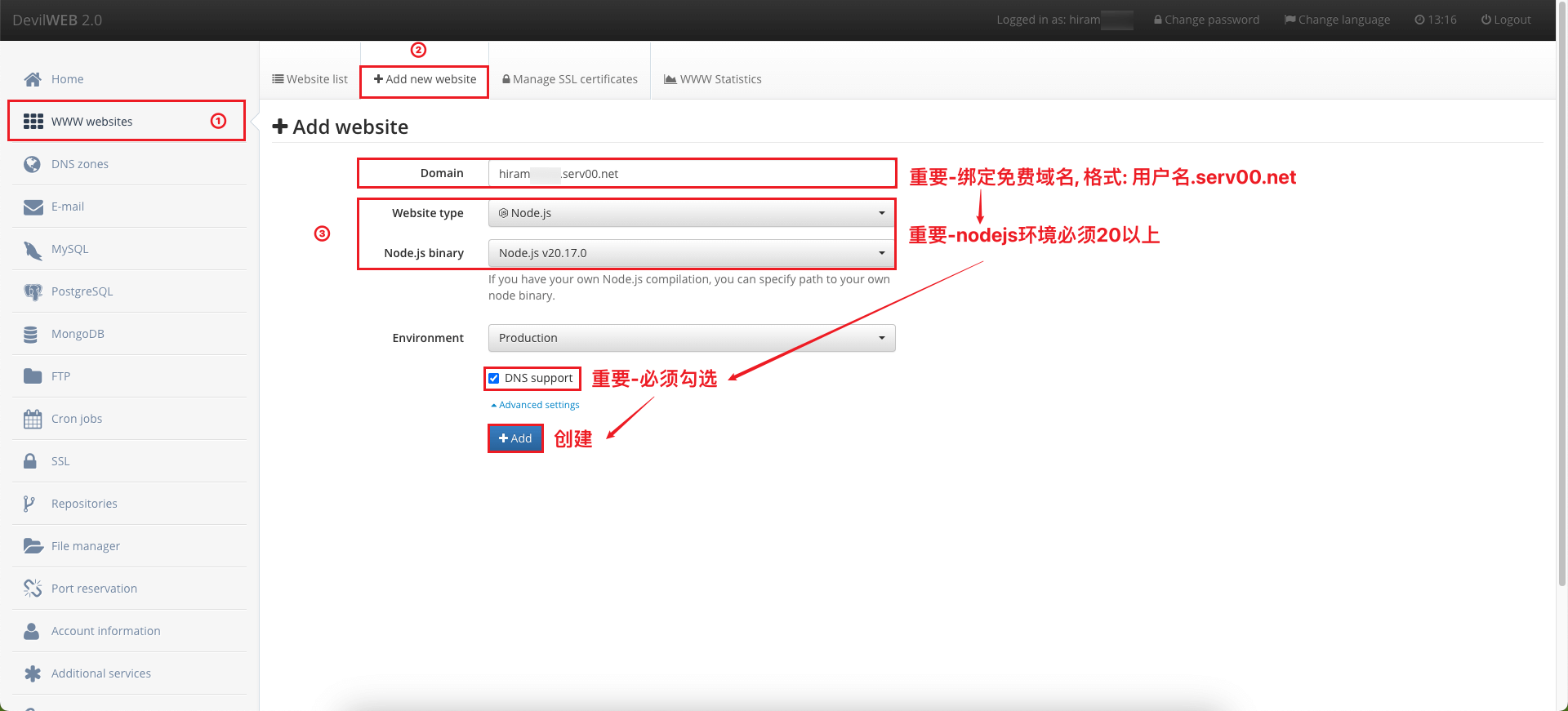Click the File manager open-folder icon
This screenshot has width=1568, height=711.
[x=33, y=546]
